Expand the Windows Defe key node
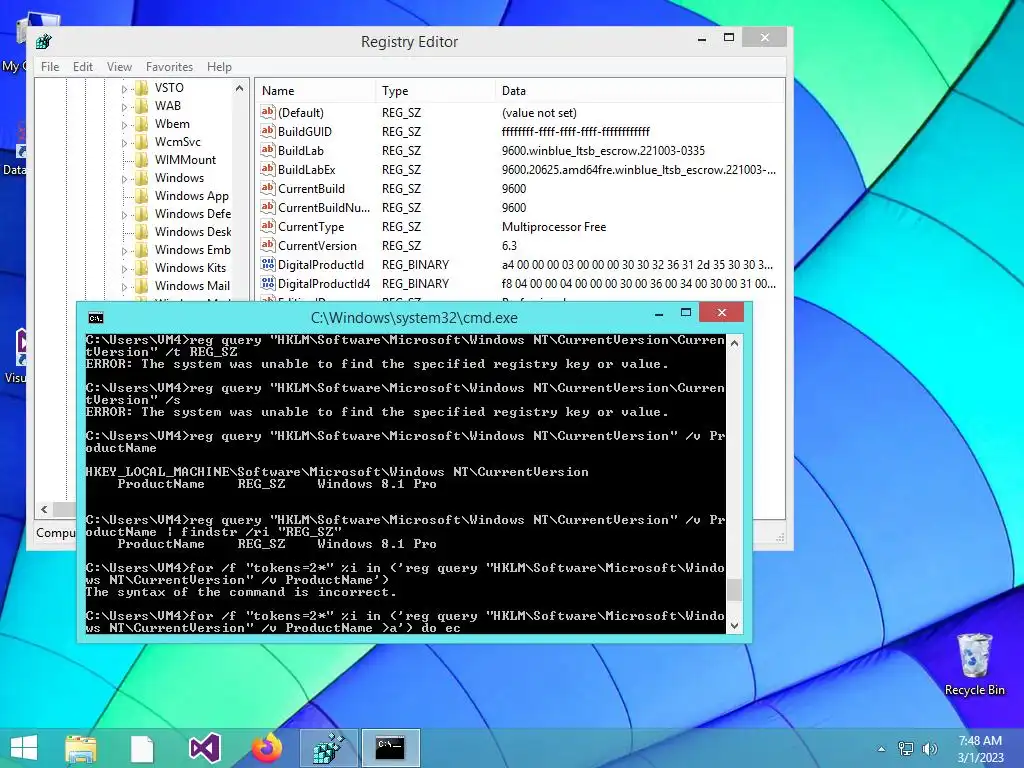The width and height of the screenshot is (1024, 768). 124,214
